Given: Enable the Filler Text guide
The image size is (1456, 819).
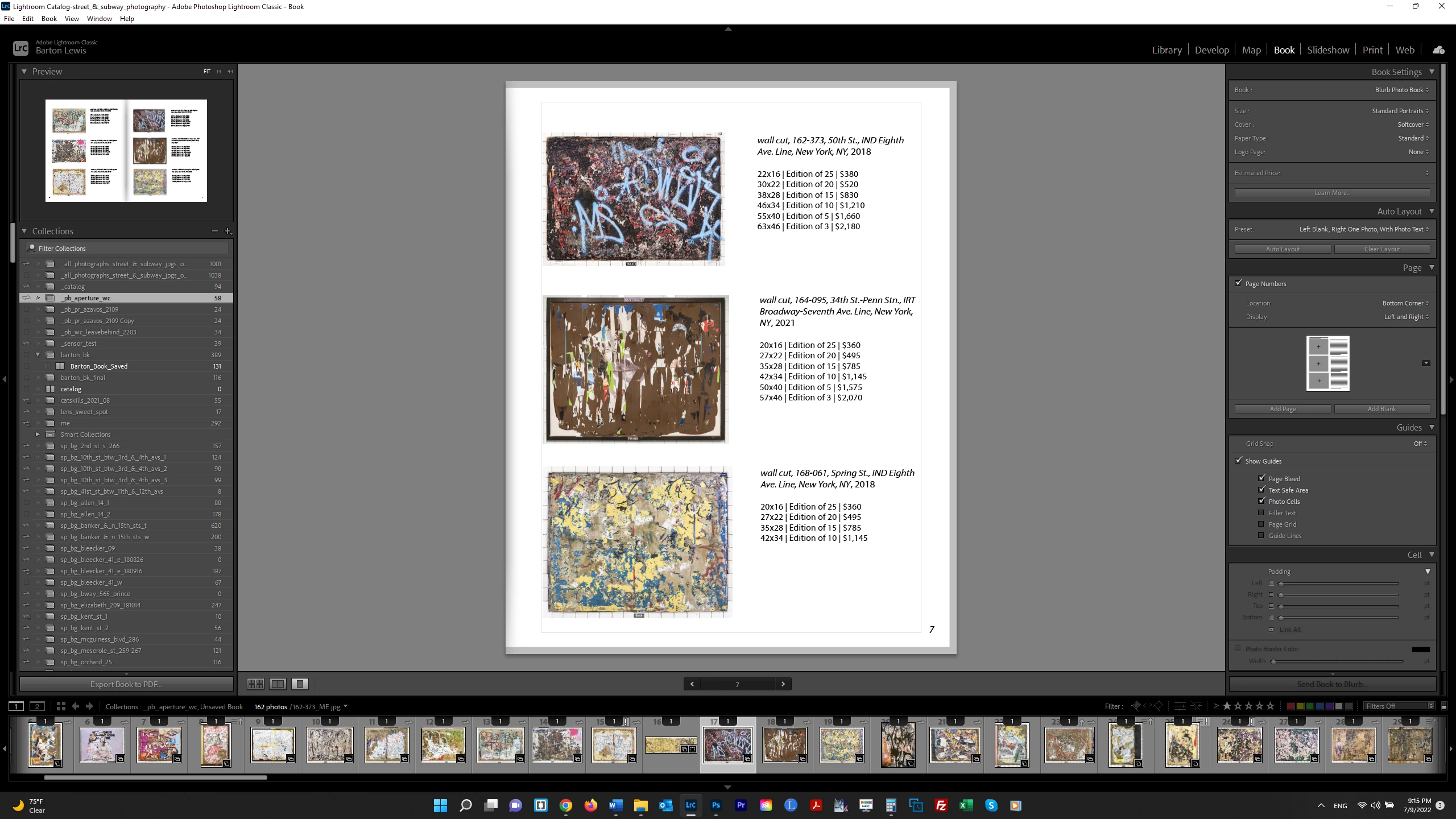Looking at the screenshot, I should point(1261,512).
